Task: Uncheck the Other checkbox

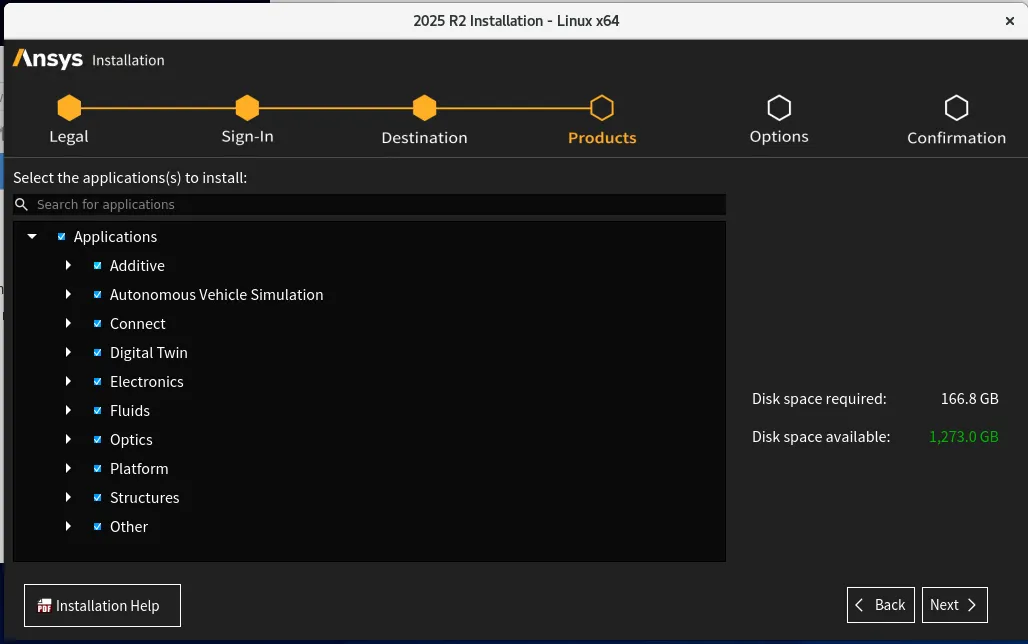Action: [98, 527]
